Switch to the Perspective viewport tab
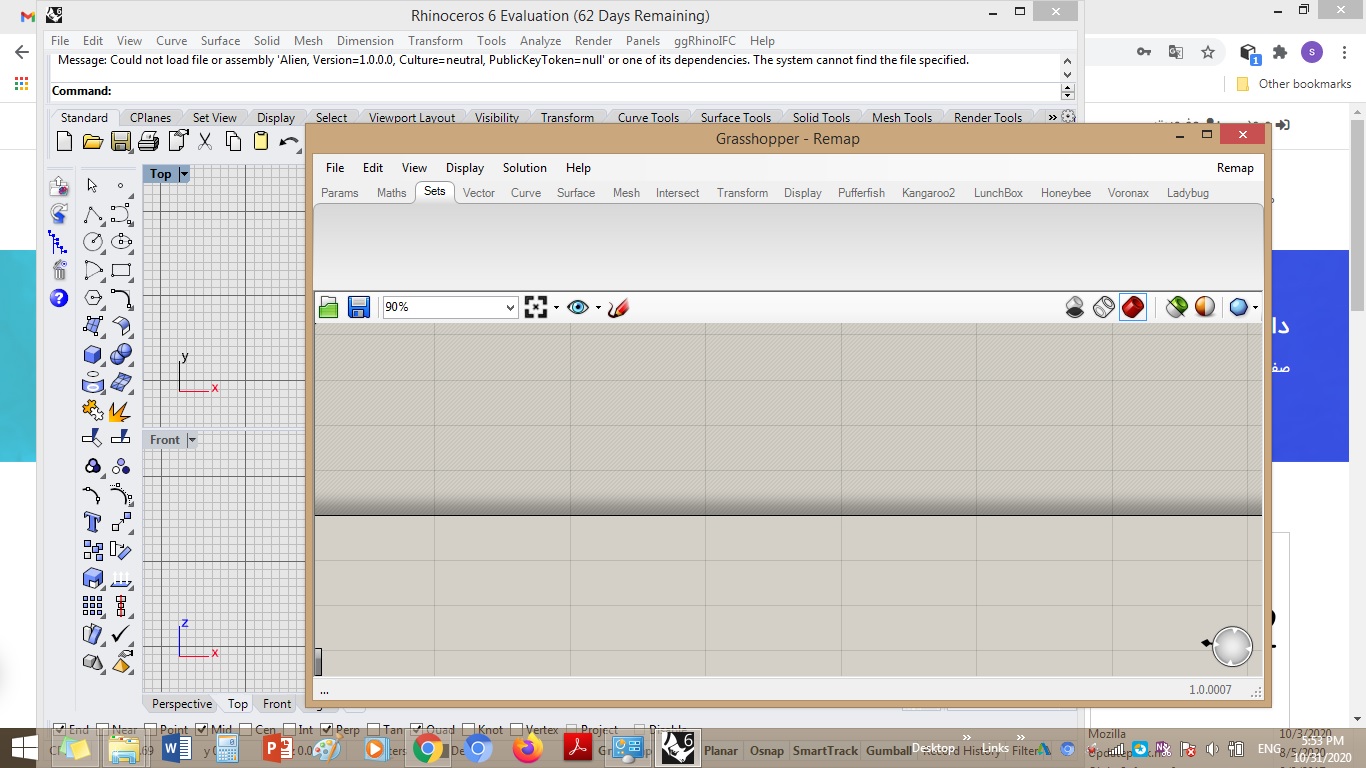 pos(182,704)
